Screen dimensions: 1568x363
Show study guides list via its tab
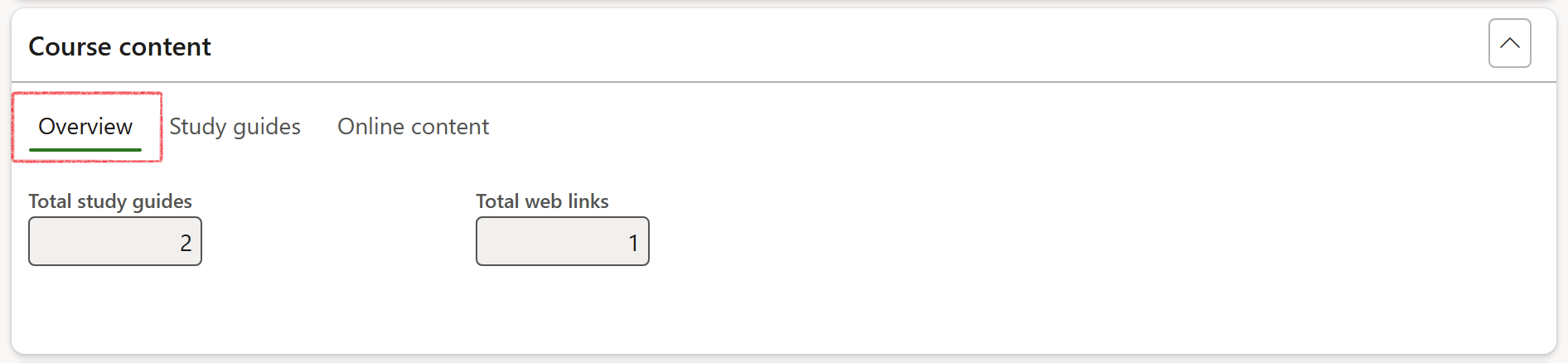(235, 127)
